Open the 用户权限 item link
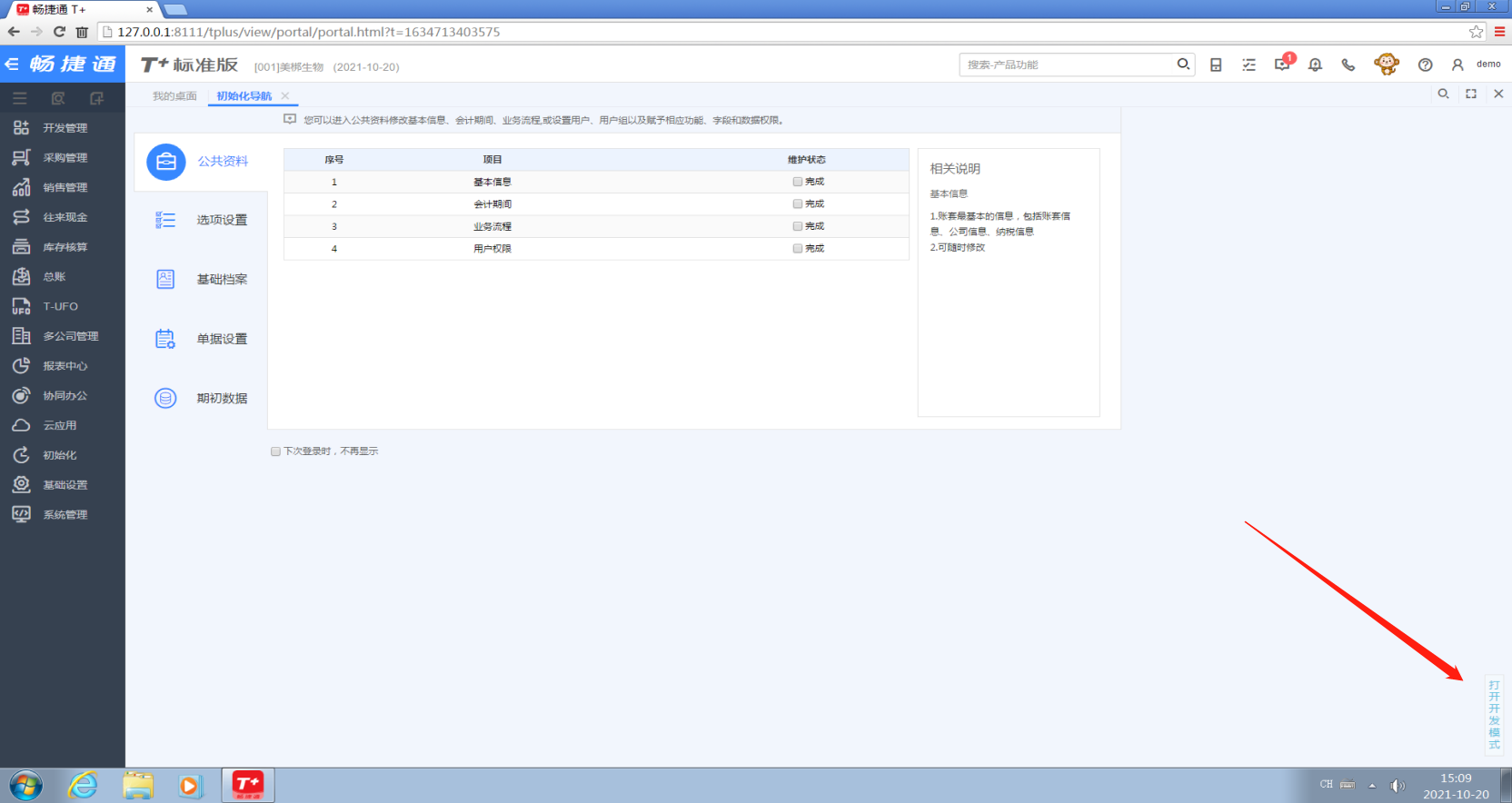 pos(492,249)
